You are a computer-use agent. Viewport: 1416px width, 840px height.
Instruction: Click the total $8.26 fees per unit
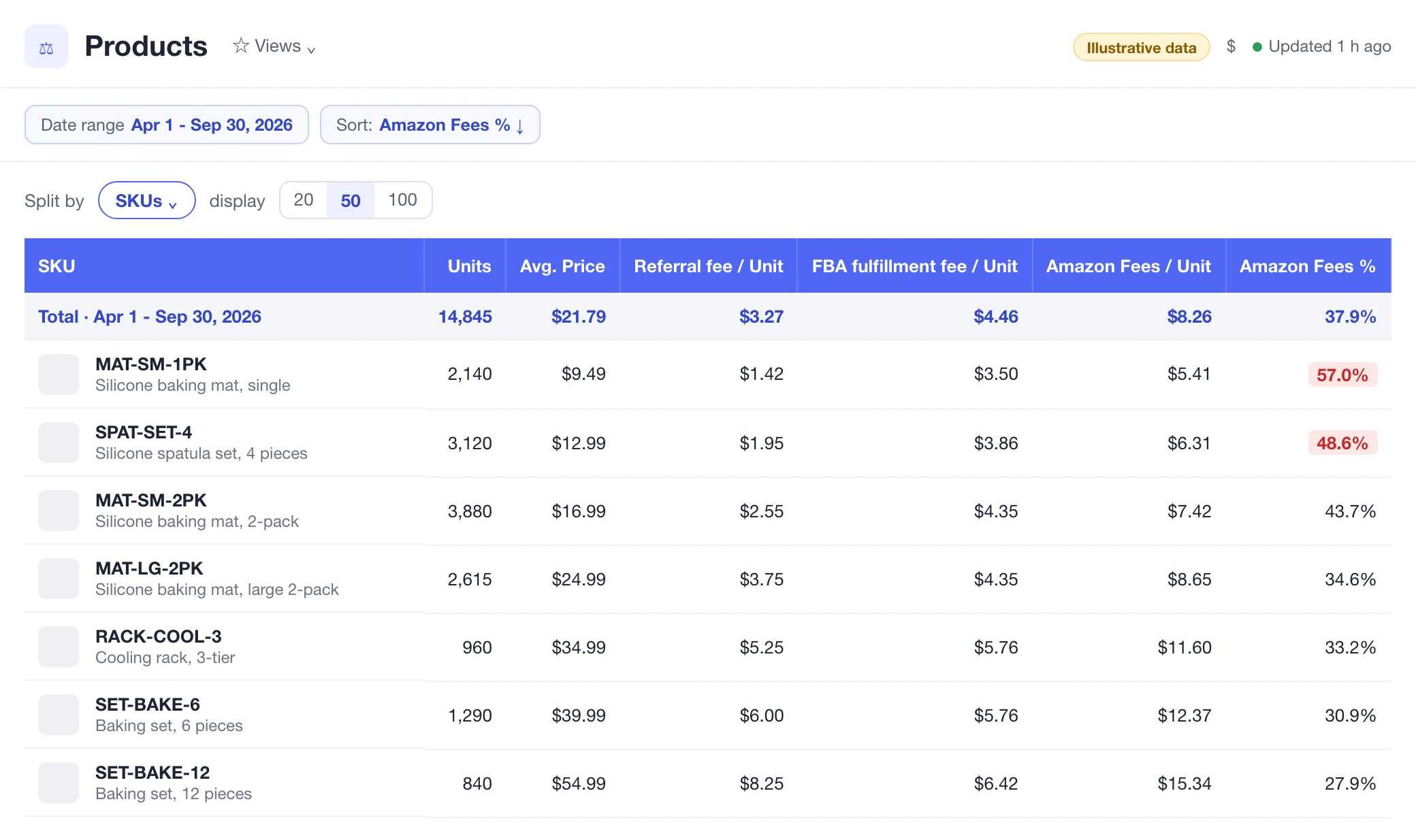pos(1189,317)
